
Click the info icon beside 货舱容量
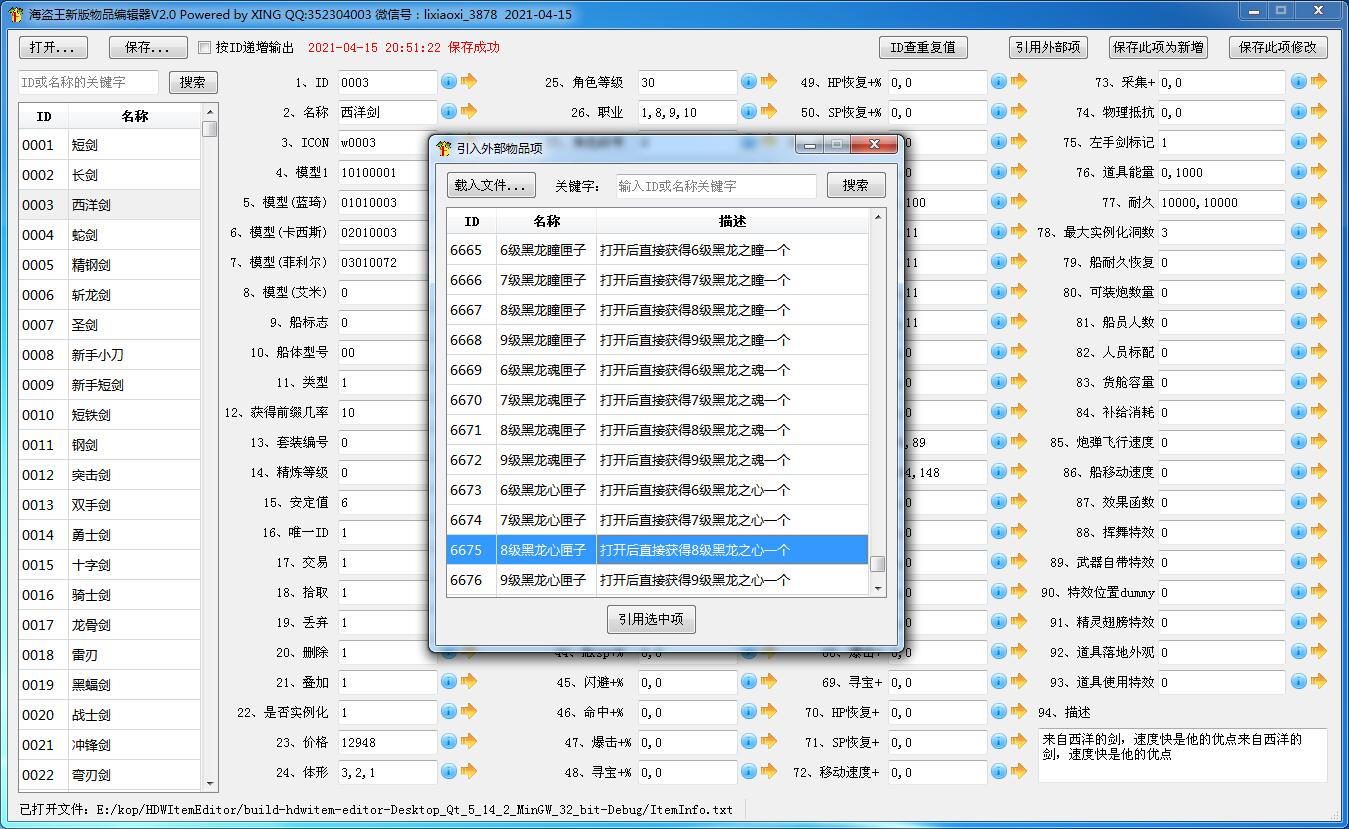coord(1299,382)
